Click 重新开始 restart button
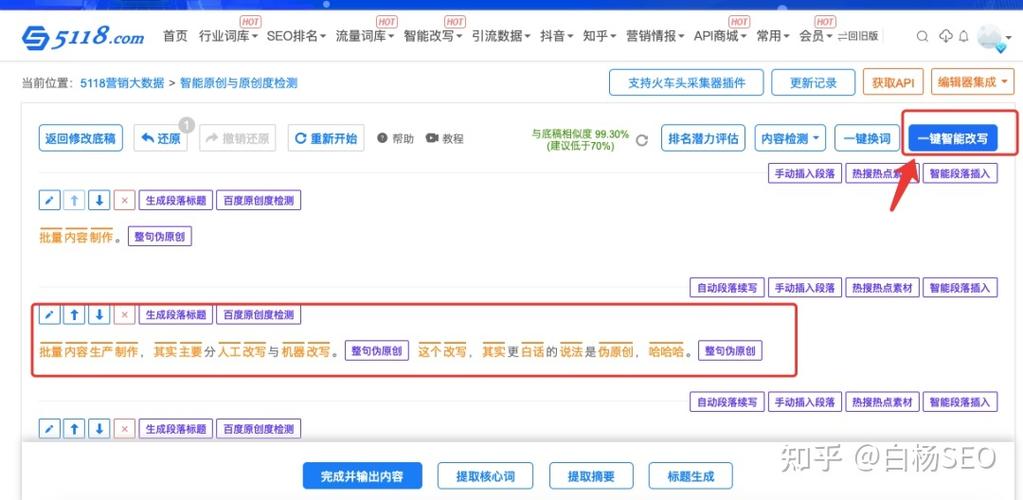 [326, 138]
